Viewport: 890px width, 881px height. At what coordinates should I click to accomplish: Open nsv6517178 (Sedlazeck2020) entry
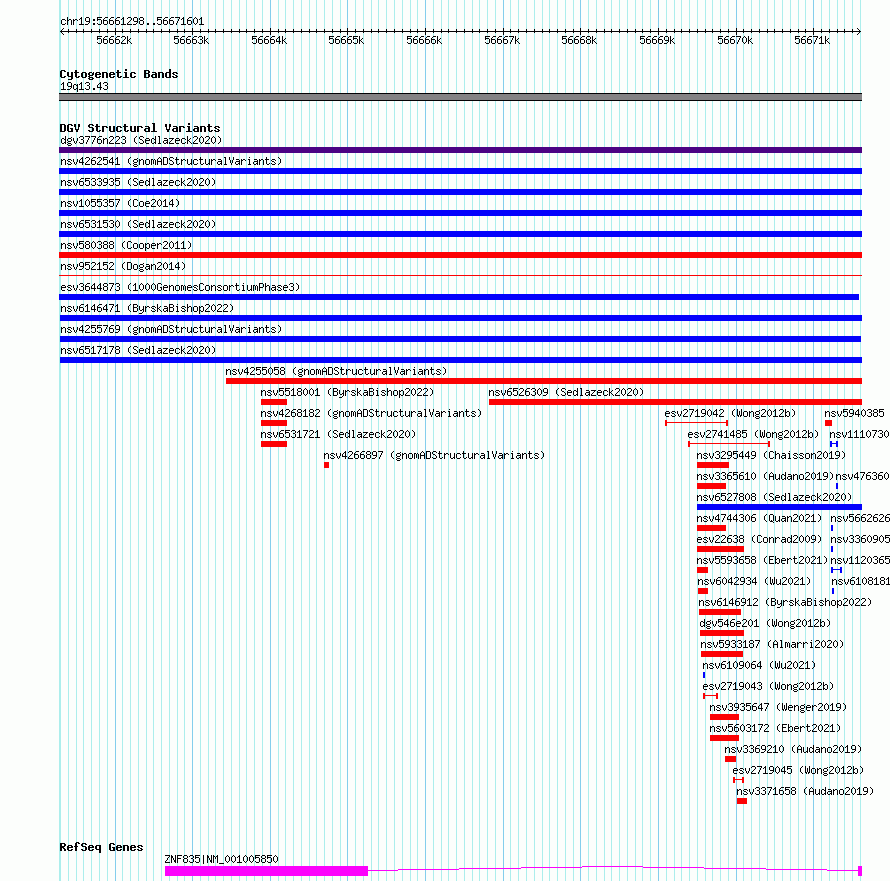[x=138, y=350]
